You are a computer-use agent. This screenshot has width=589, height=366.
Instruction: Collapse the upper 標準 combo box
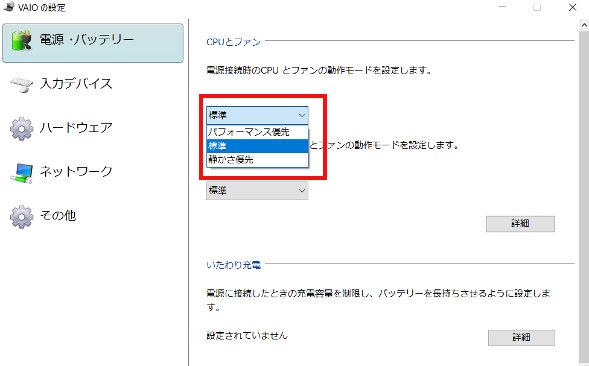point(257,115)
